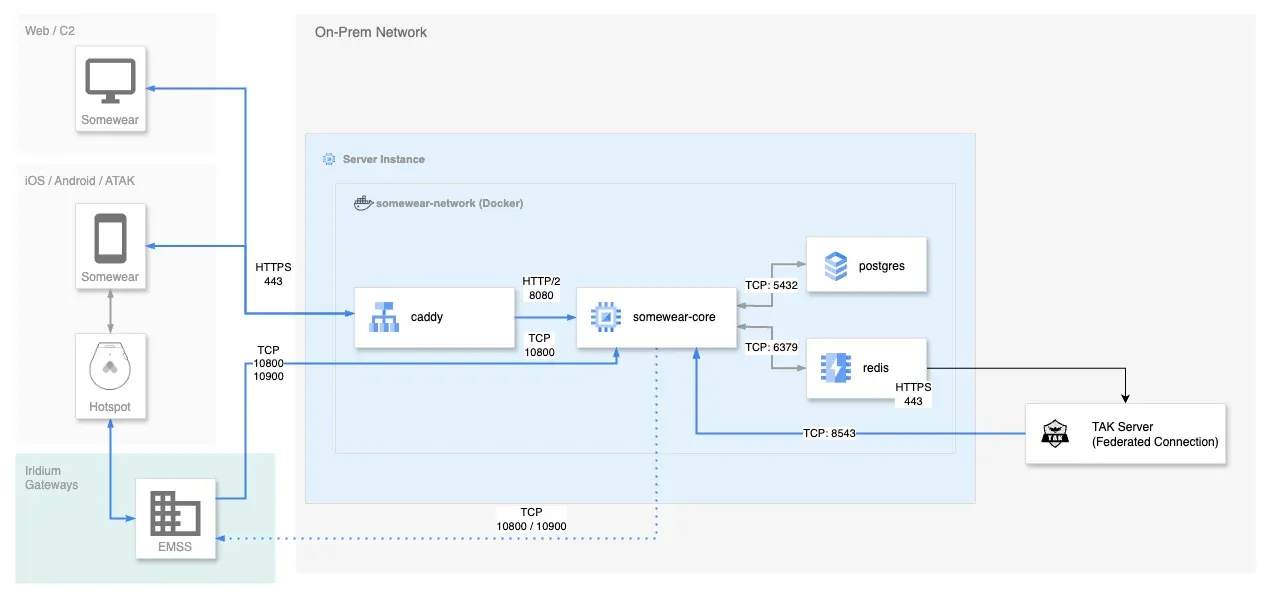Click the Docker whale icon
This screenshot has width=1264, height=597.
pyautogui.click(x=364, y=203)
